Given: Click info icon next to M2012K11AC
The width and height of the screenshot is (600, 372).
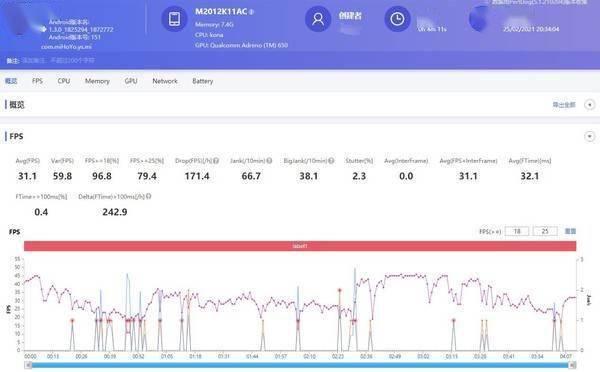Looking at the screenshot, I should tap(251, 12).
